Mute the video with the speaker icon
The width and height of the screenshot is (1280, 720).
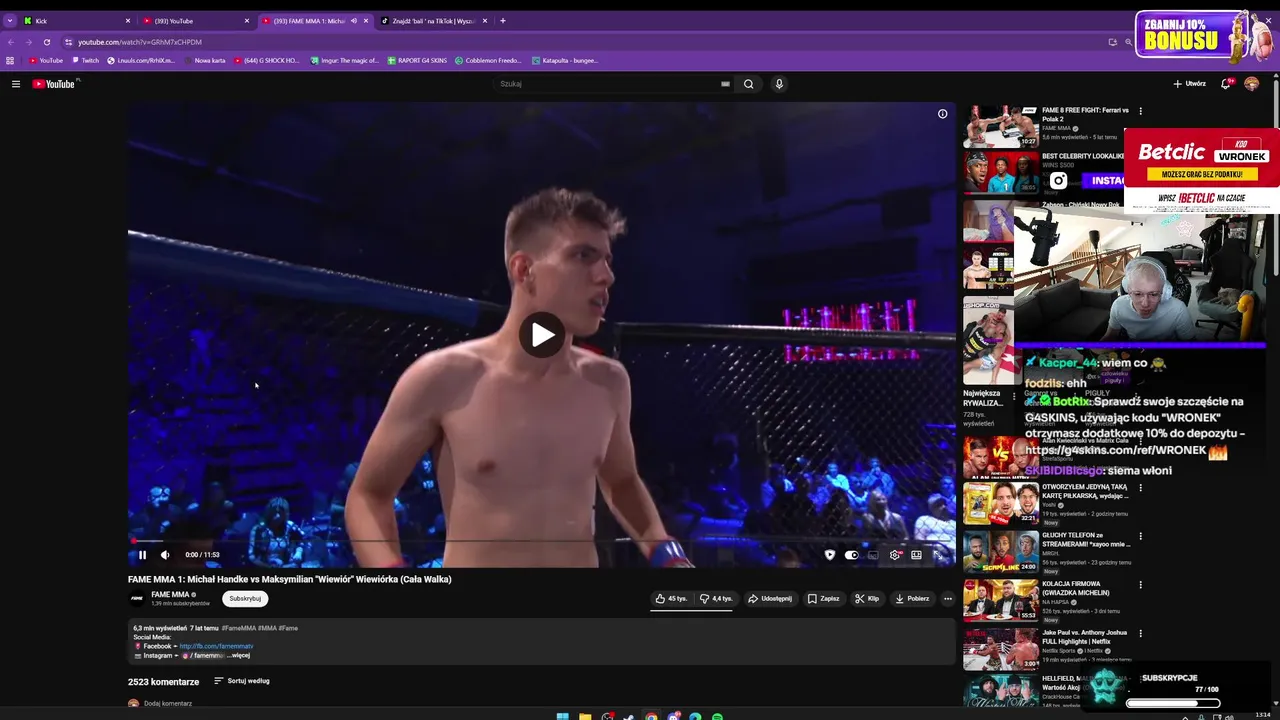point(165,555)
